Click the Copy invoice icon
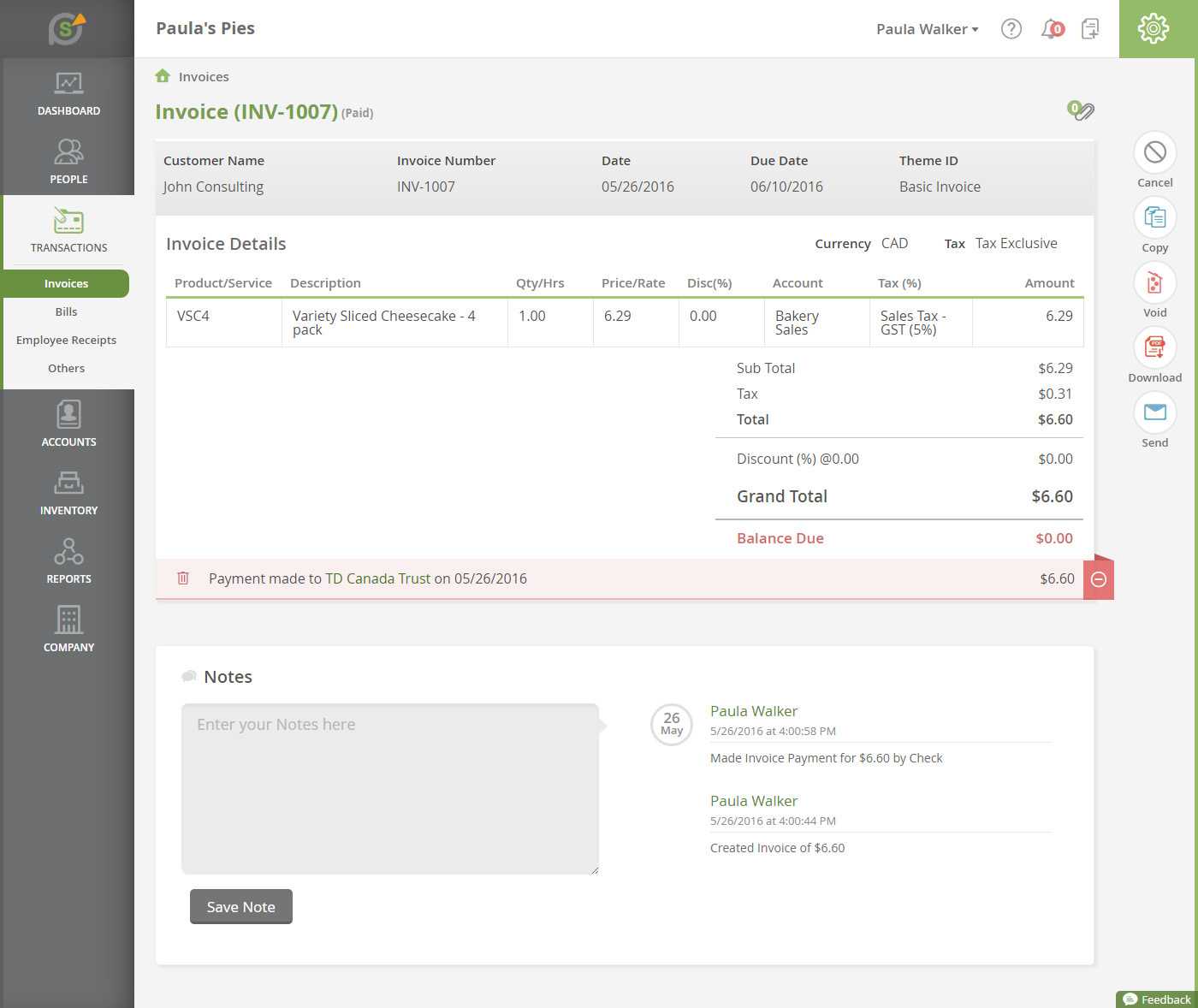Screen dimensions: 1198x1008 (1154, 218)
